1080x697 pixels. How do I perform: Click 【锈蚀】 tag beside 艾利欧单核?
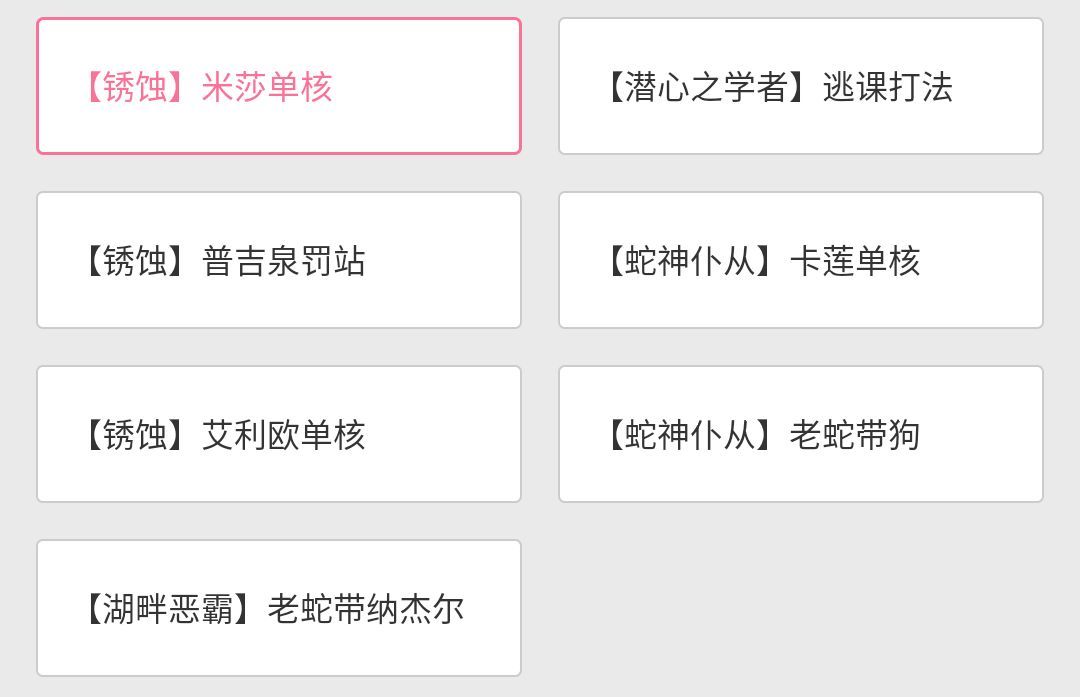(135, 435)
